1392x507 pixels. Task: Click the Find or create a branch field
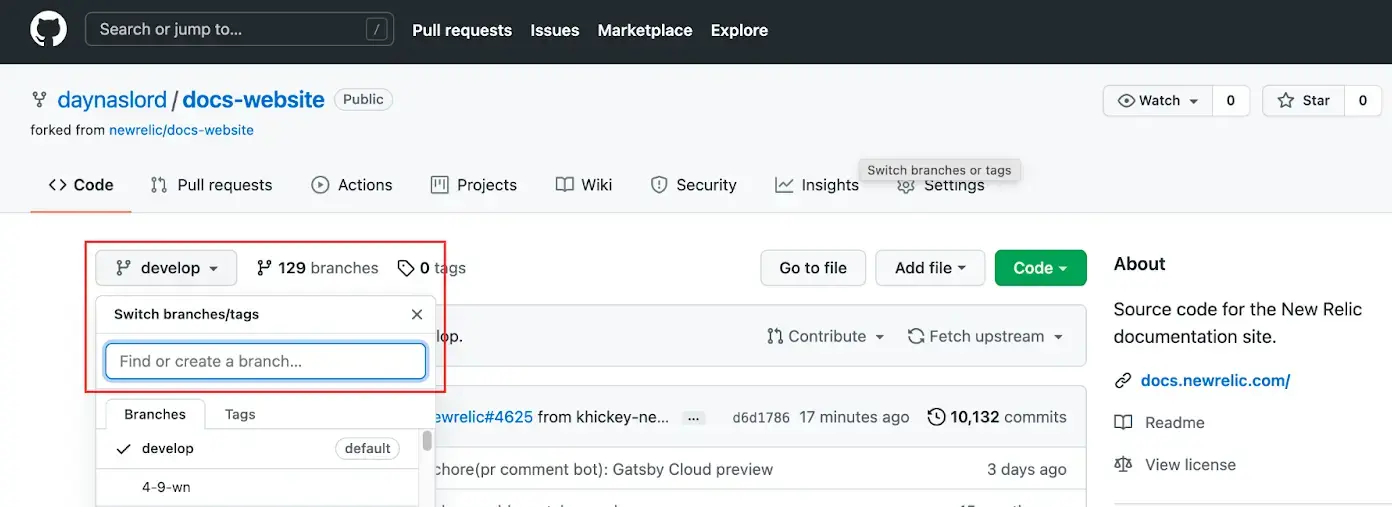click(x=266, y=361)
